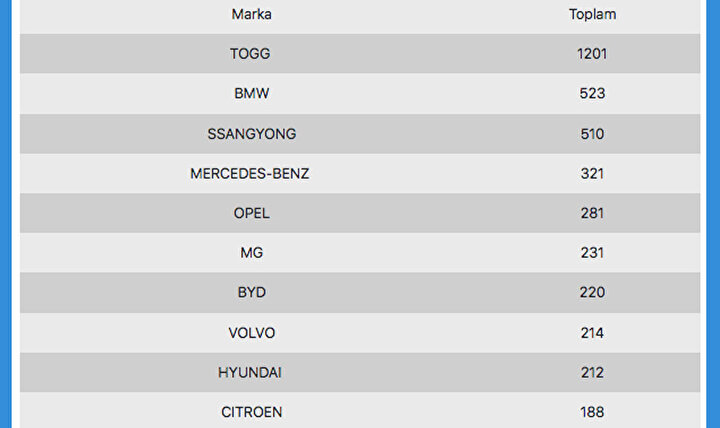Click the Toplam column header

[592, 15]
